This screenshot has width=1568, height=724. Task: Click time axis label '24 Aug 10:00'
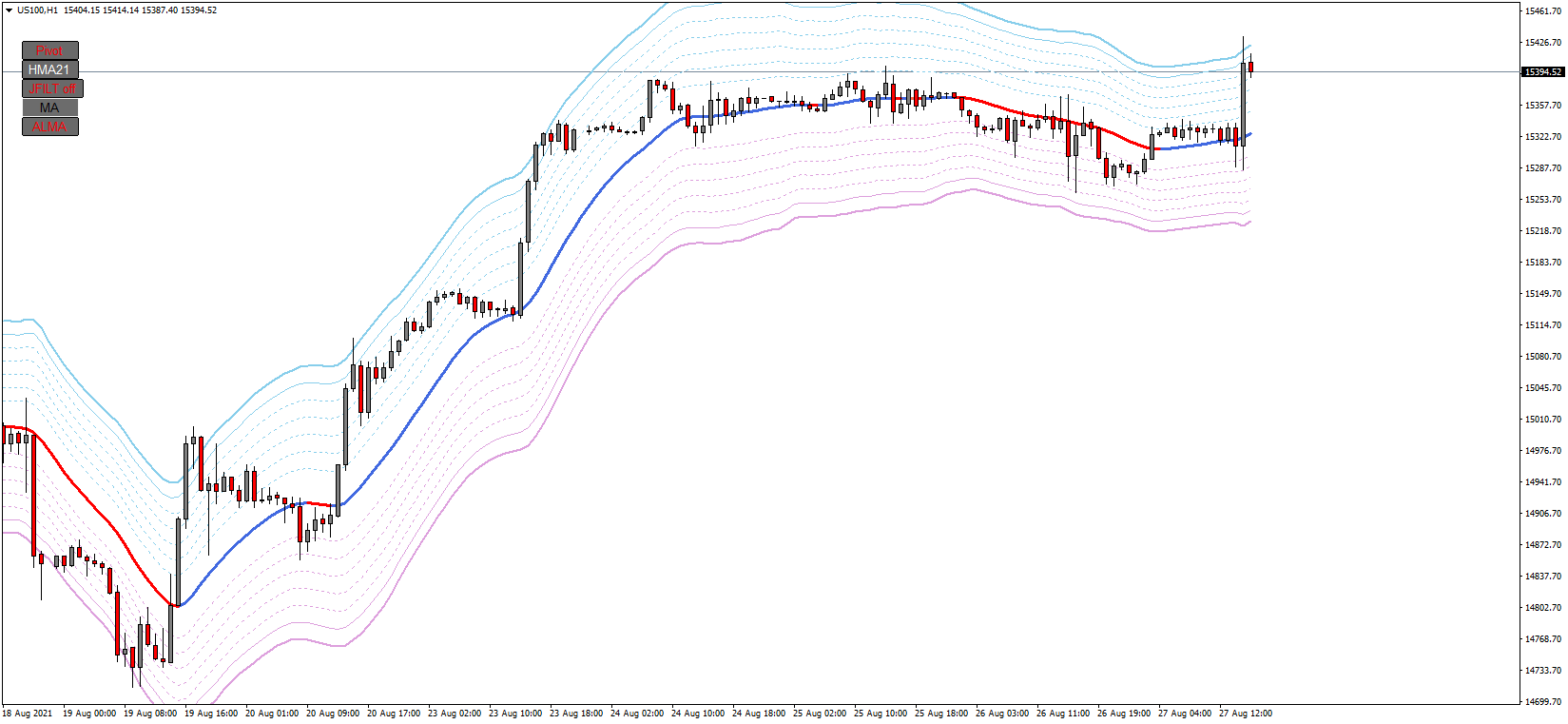tap(698, 714)
